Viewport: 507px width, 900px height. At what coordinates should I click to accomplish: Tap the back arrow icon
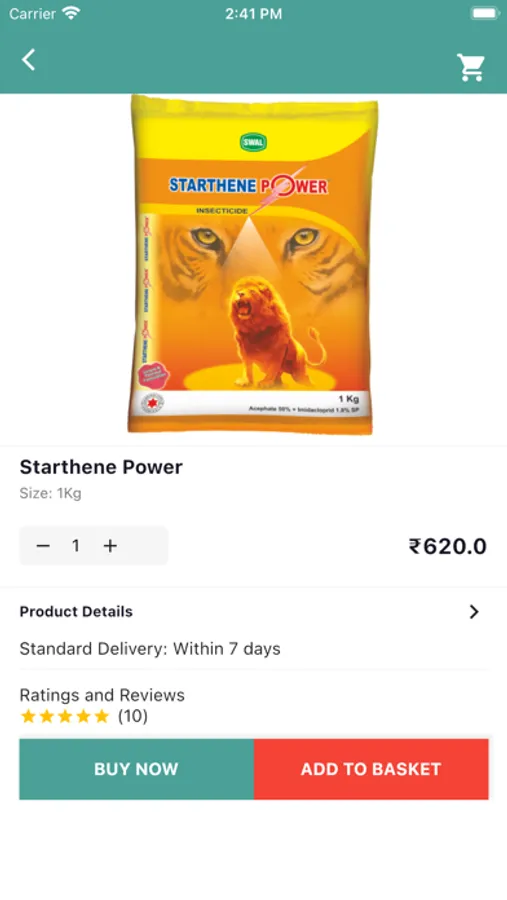(x=29, y=60)
